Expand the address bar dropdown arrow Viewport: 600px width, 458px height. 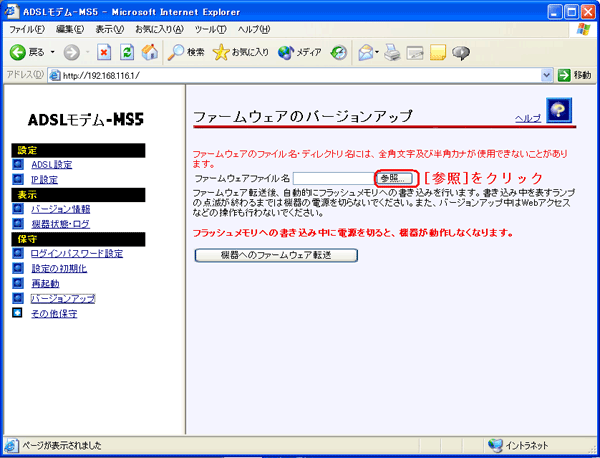click(547, 75)
